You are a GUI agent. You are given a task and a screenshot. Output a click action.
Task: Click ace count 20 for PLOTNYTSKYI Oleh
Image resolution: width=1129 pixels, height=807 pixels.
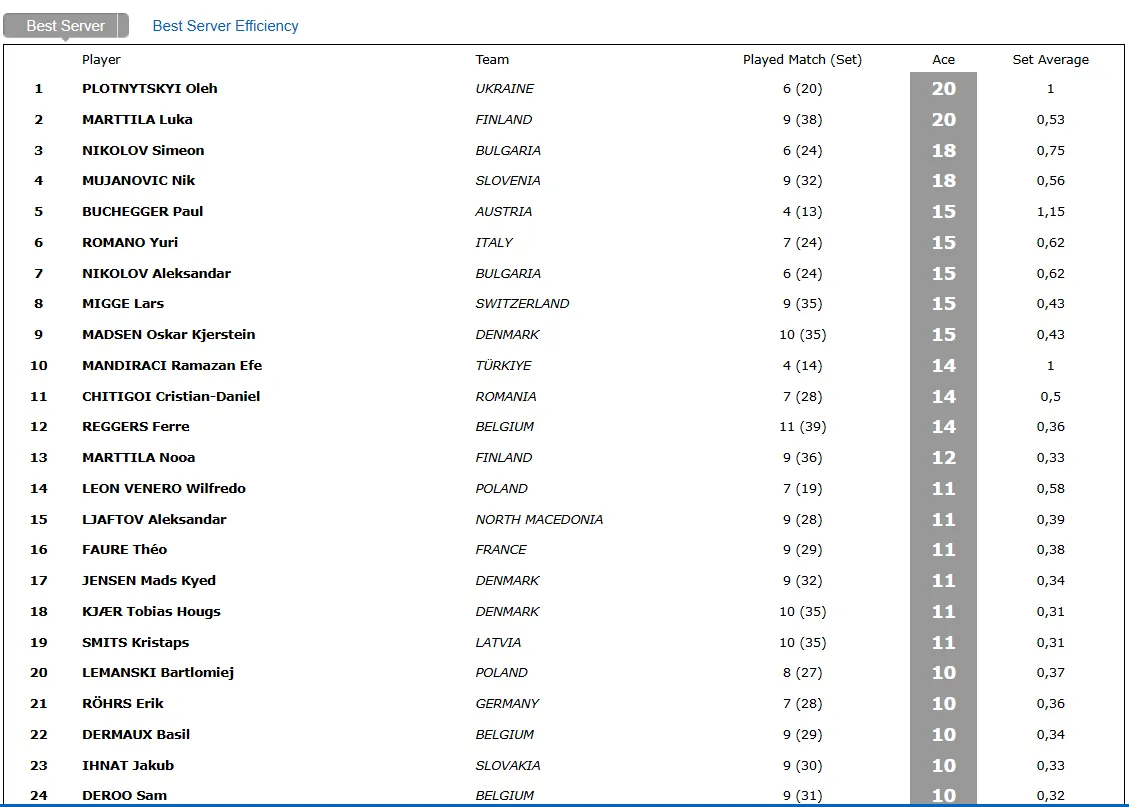(943, 89)
